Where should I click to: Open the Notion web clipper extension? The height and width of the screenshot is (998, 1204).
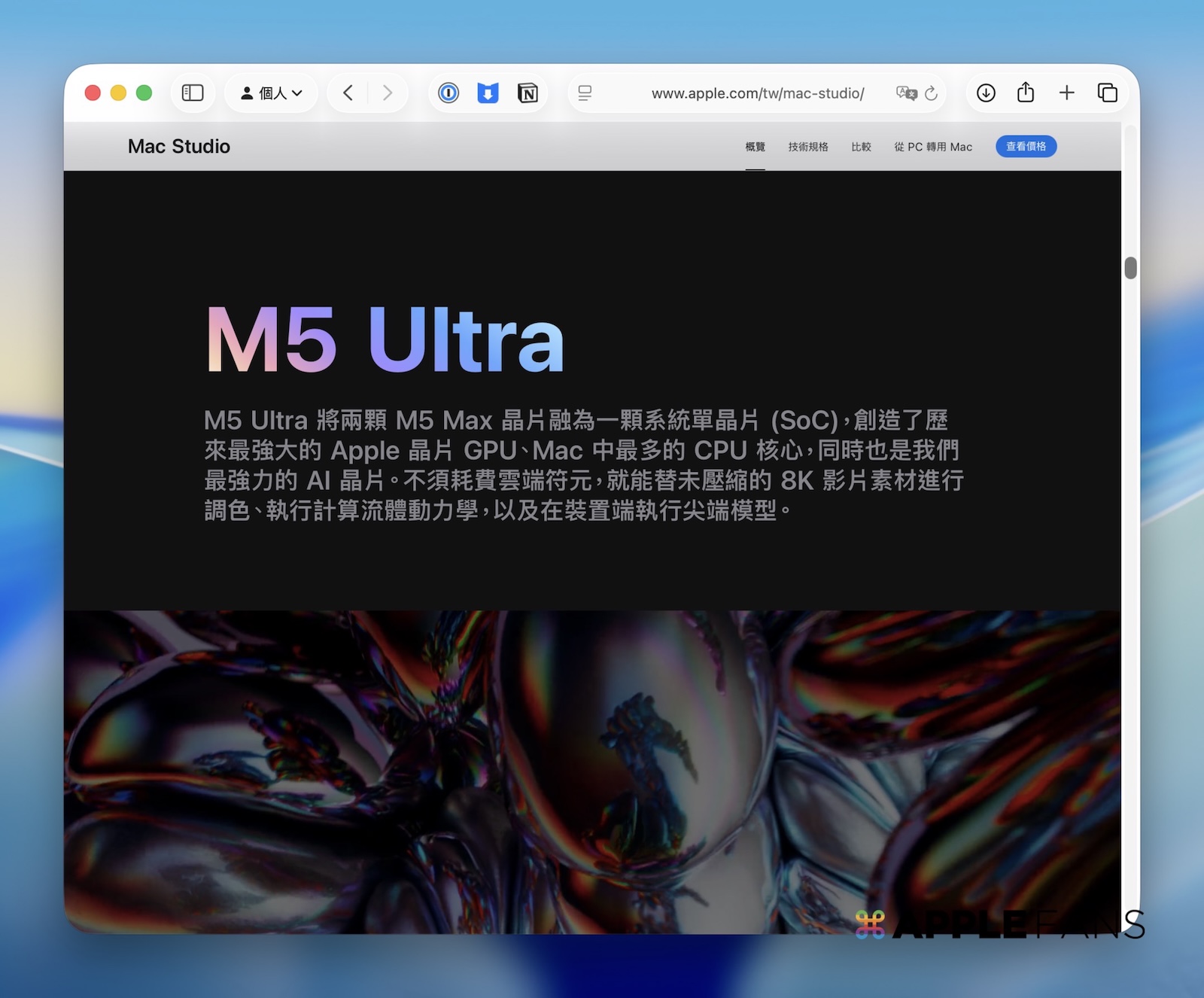pos(528,93)
